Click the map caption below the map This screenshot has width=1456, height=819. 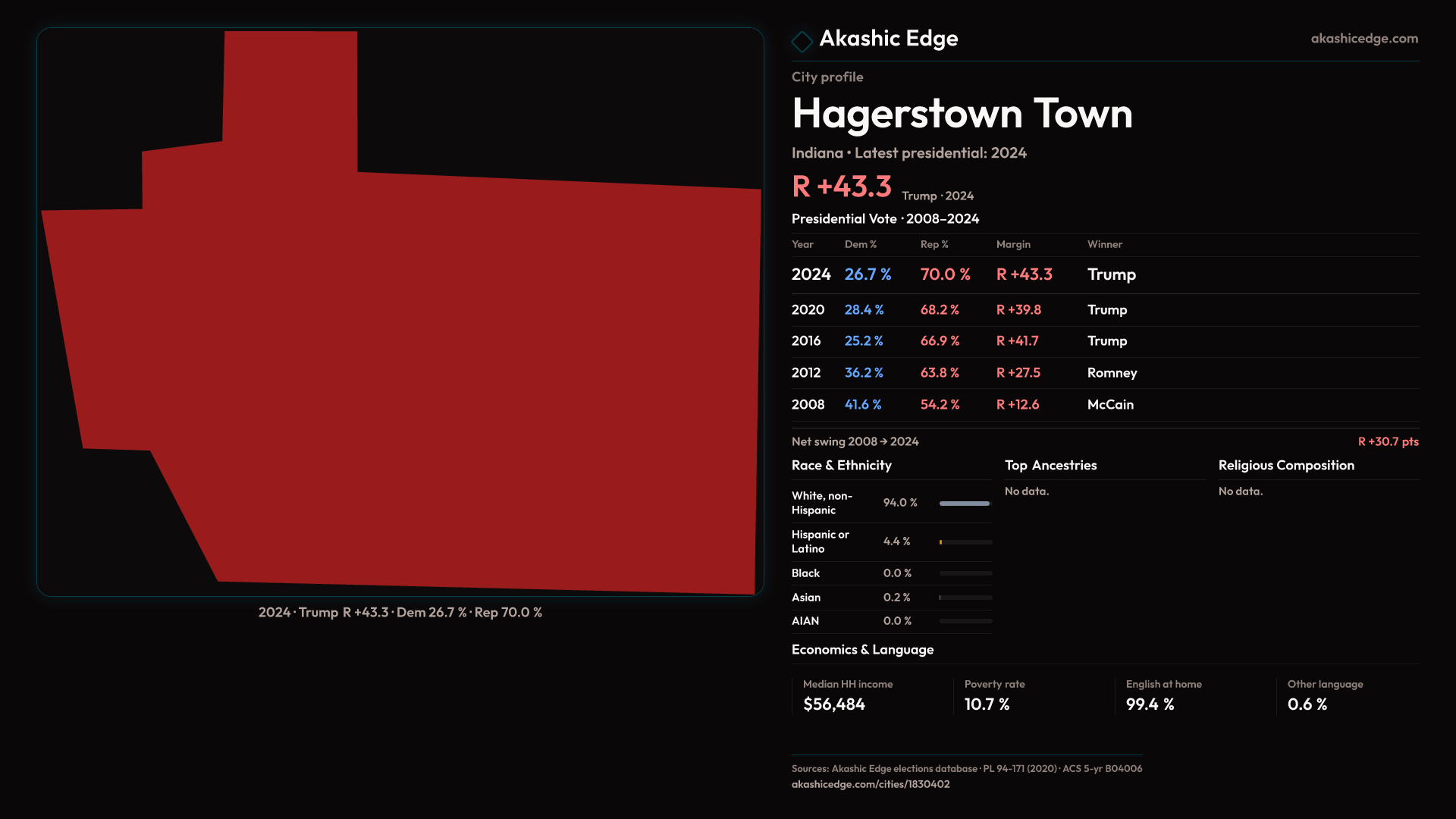point(400,613)
